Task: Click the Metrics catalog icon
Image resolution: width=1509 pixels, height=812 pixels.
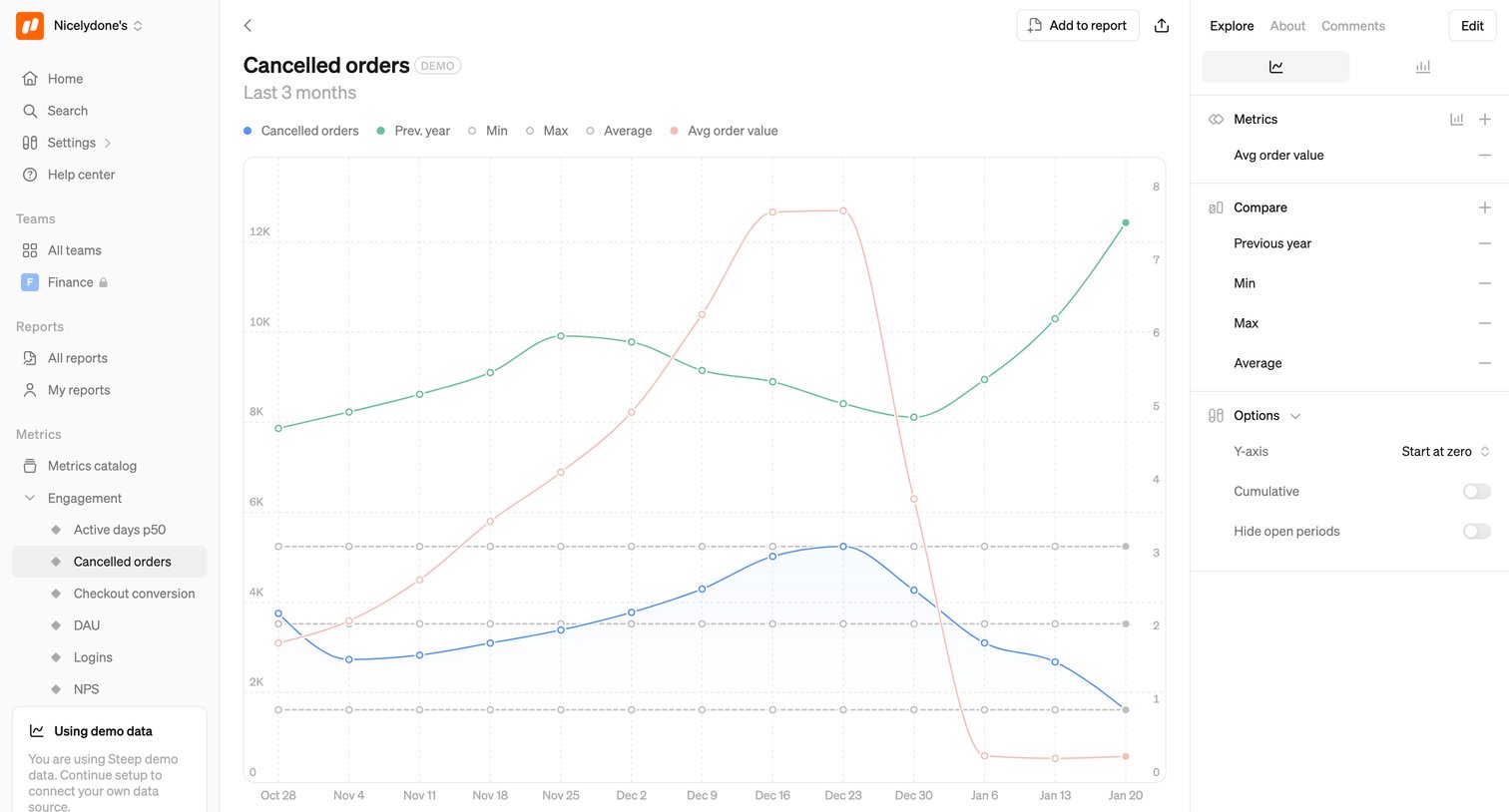Action: pyautogui.click(x=30, y=466)
